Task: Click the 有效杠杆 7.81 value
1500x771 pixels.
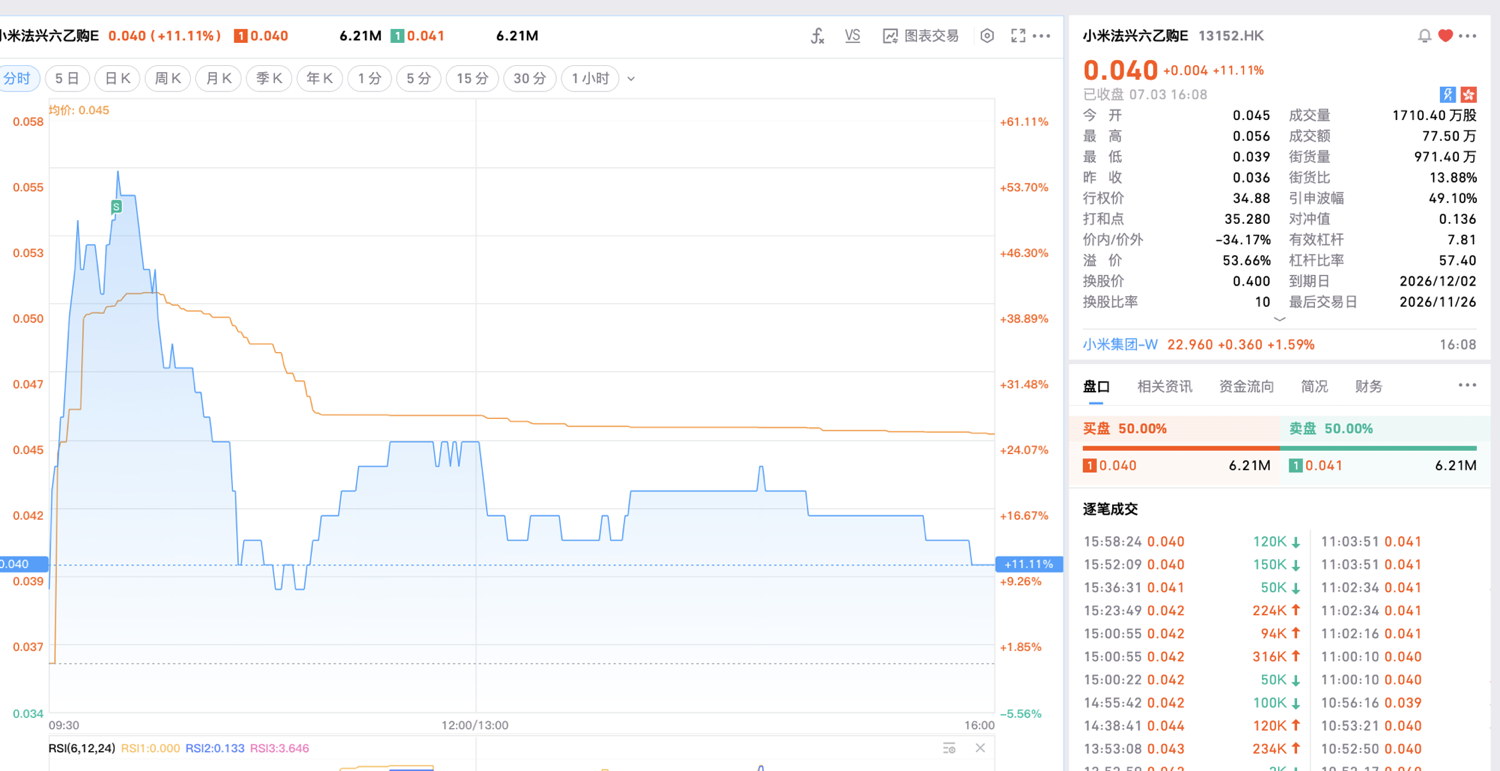Action: 1463,240
